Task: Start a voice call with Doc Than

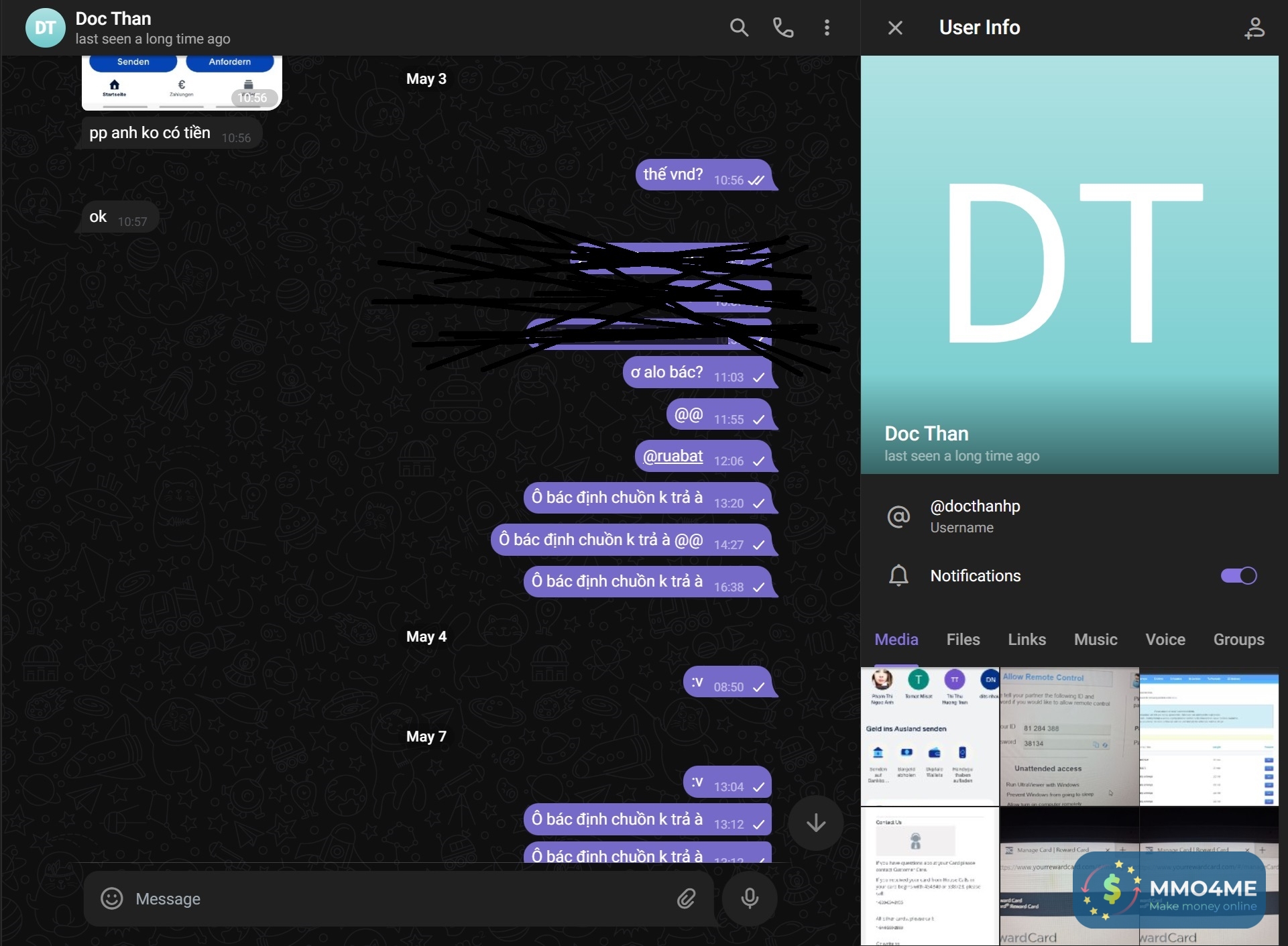Action: [782, 27]
